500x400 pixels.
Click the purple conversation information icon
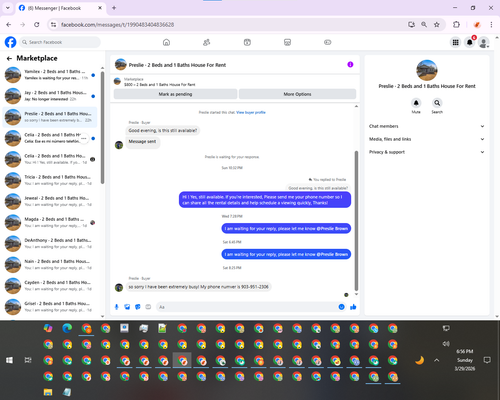click(x=350, y=65)
